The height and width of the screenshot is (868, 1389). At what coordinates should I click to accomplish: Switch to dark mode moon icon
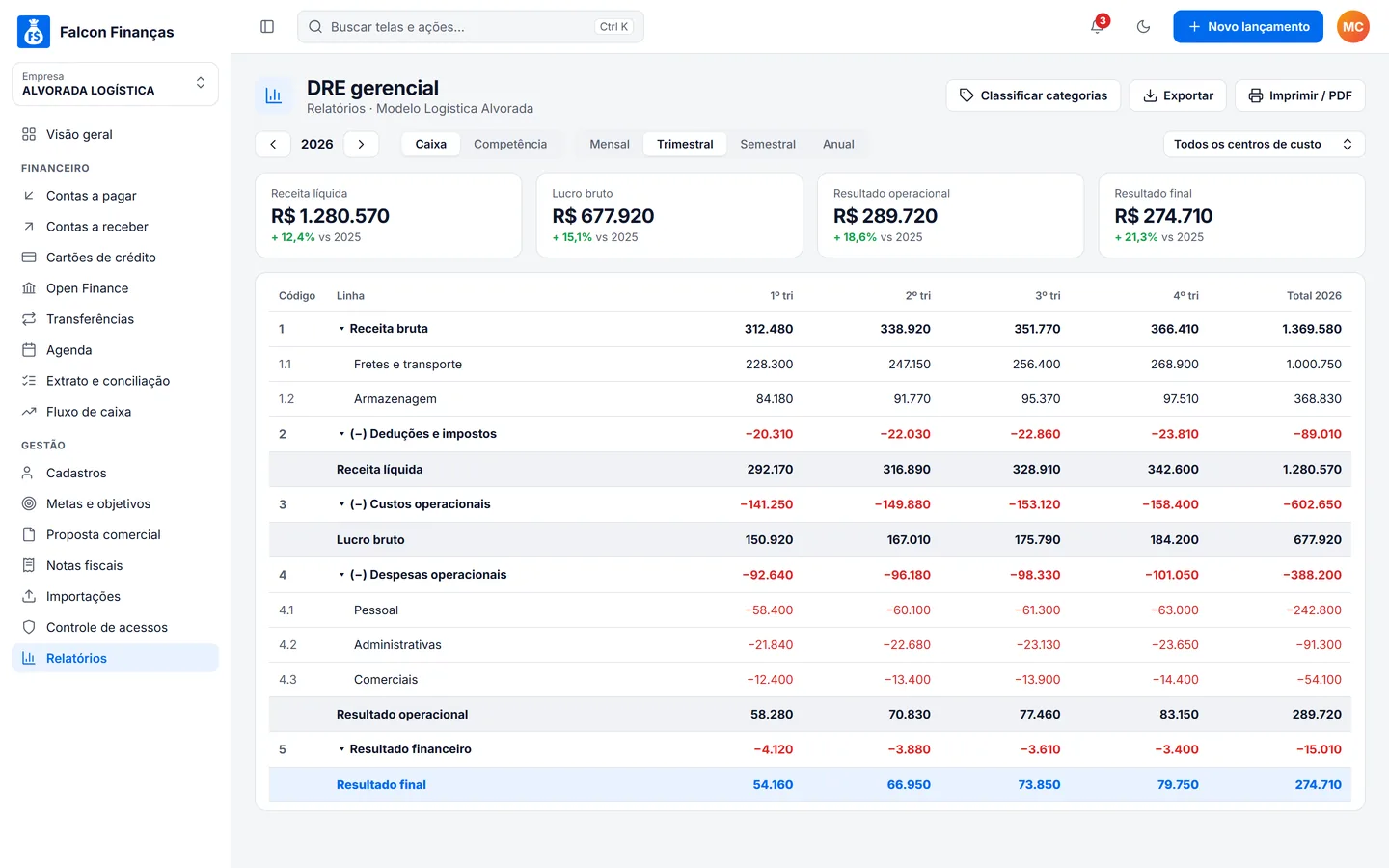click(1143, 27)
